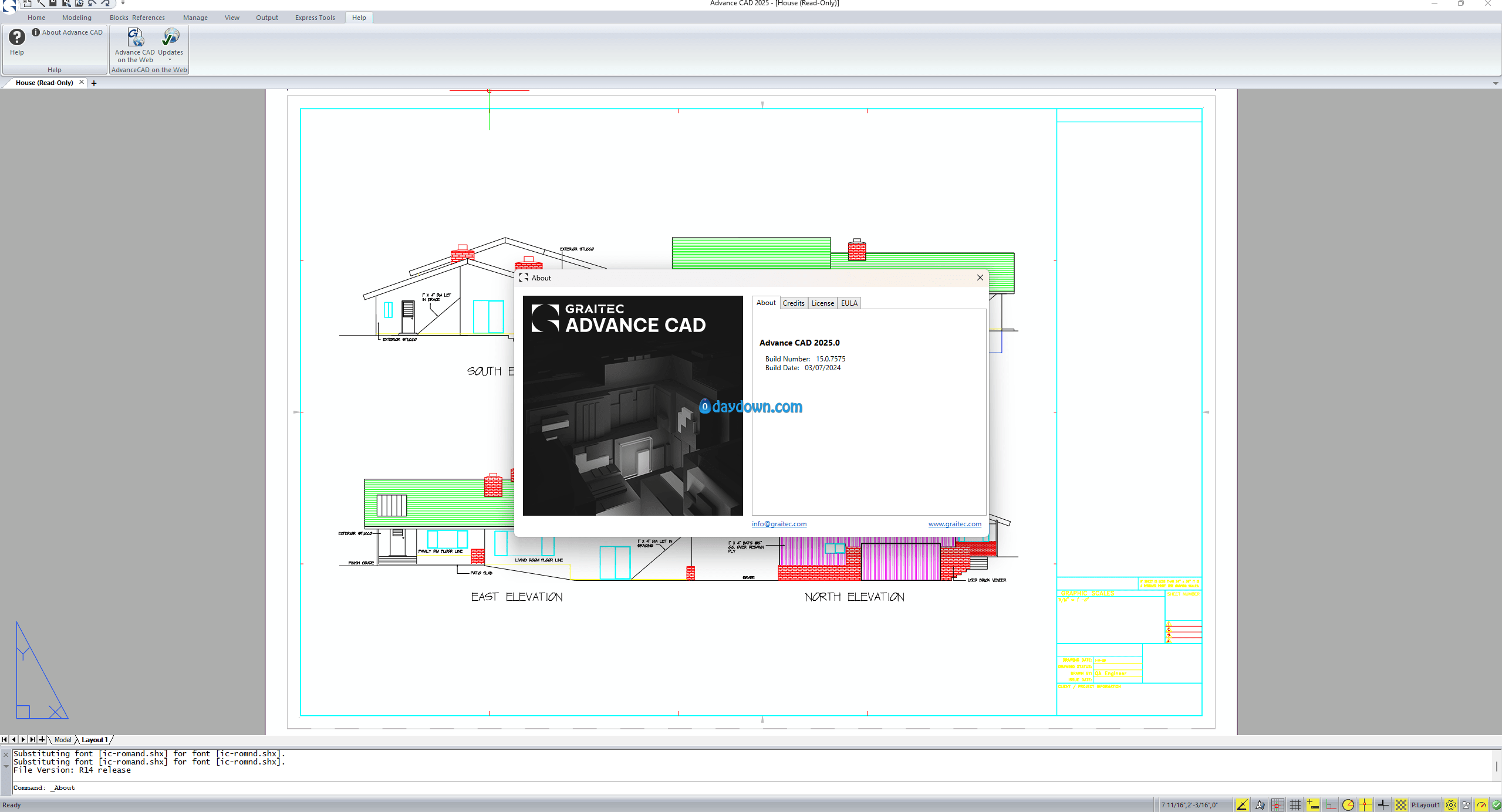Image resolution: width=1502 pixels, height=812 pixels.
Task: Expand the Updates dropdown arrow
Action: 170,60
